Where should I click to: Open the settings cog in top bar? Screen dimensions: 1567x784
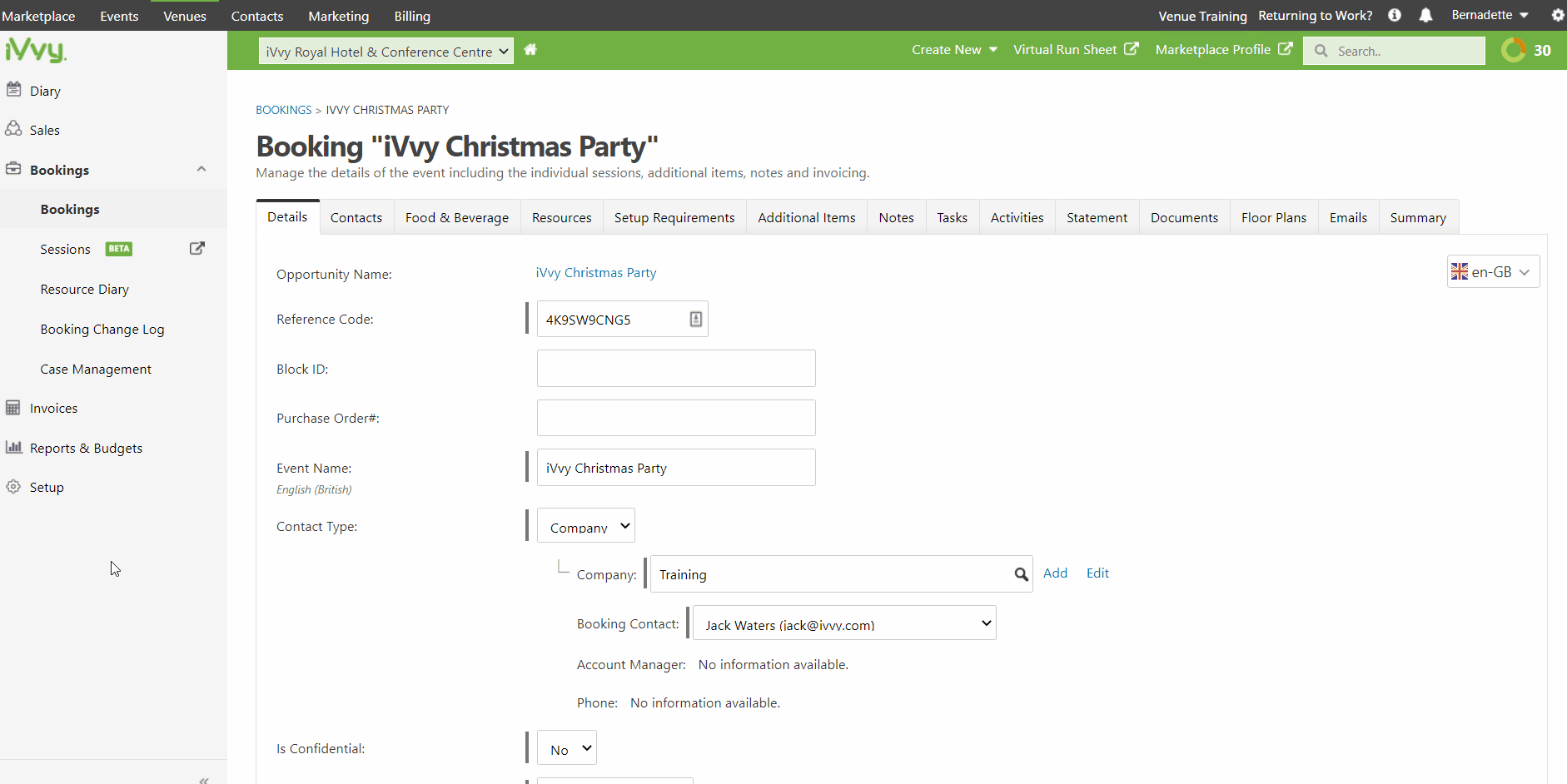pos(1558,15)
